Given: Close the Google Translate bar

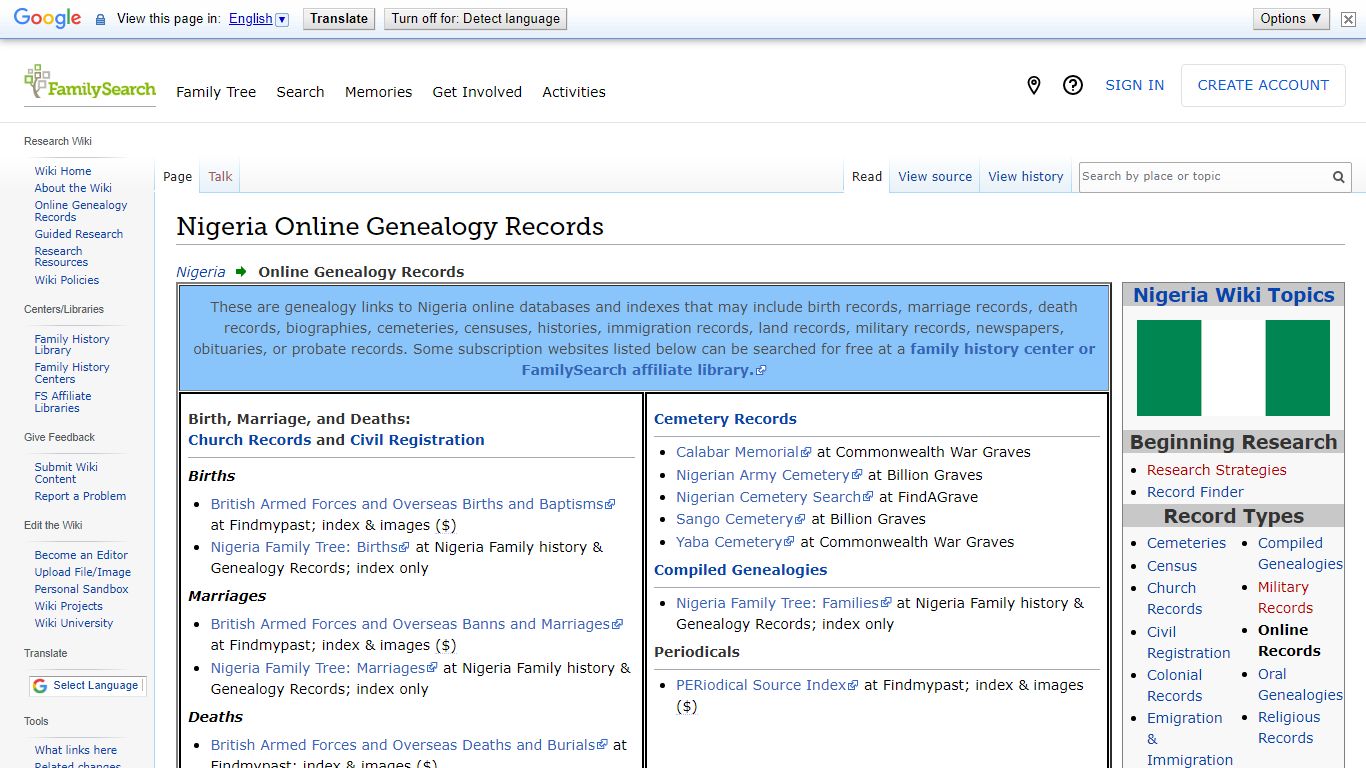Looking at the screenshot, I should click(x=1348, y=19).
